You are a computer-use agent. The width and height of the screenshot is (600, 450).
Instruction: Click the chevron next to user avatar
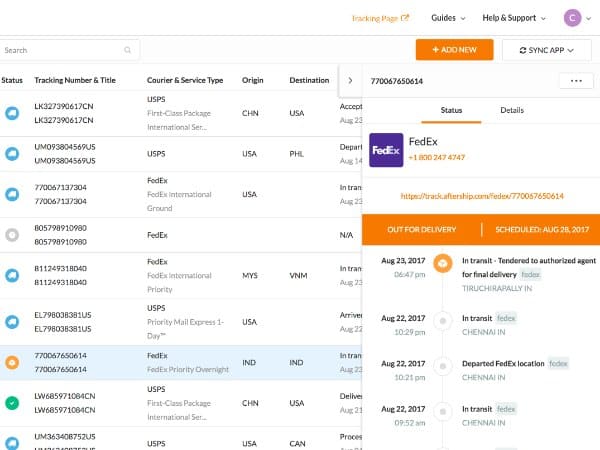pos(589,18)
